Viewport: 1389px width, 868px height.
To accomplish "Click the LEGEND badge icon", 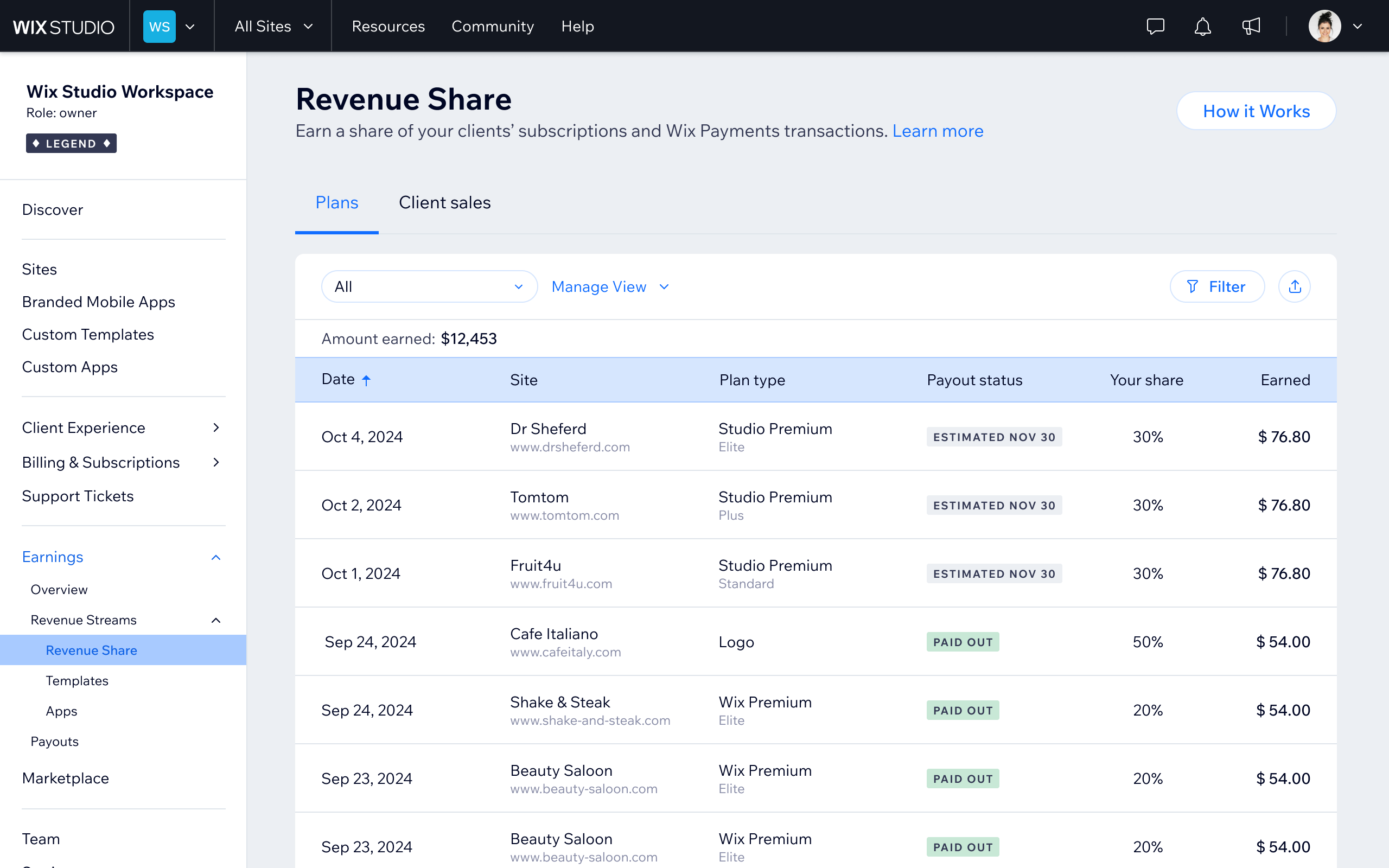I will 70,142.
